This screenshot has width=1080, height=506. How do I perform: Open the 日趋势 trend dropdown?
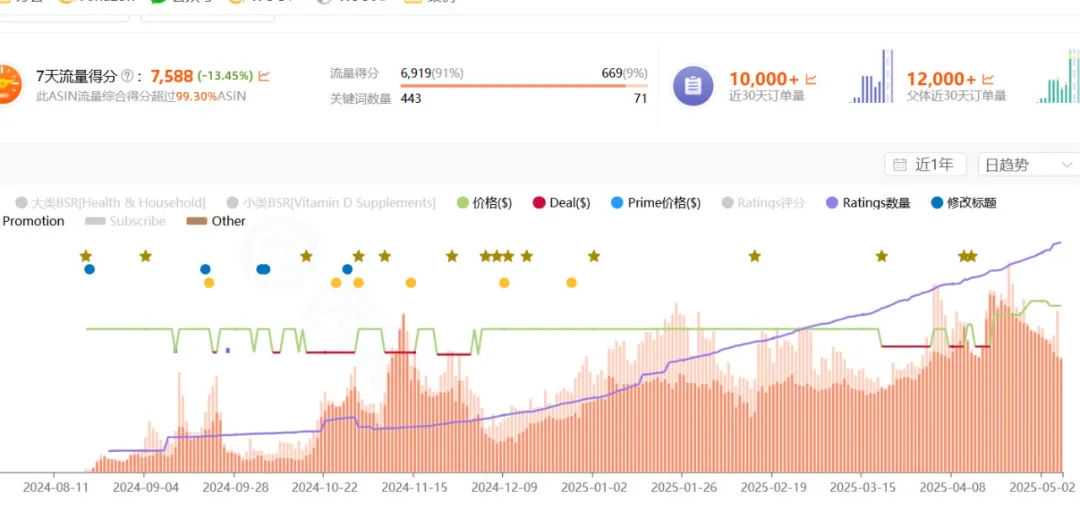[1029, 165]
